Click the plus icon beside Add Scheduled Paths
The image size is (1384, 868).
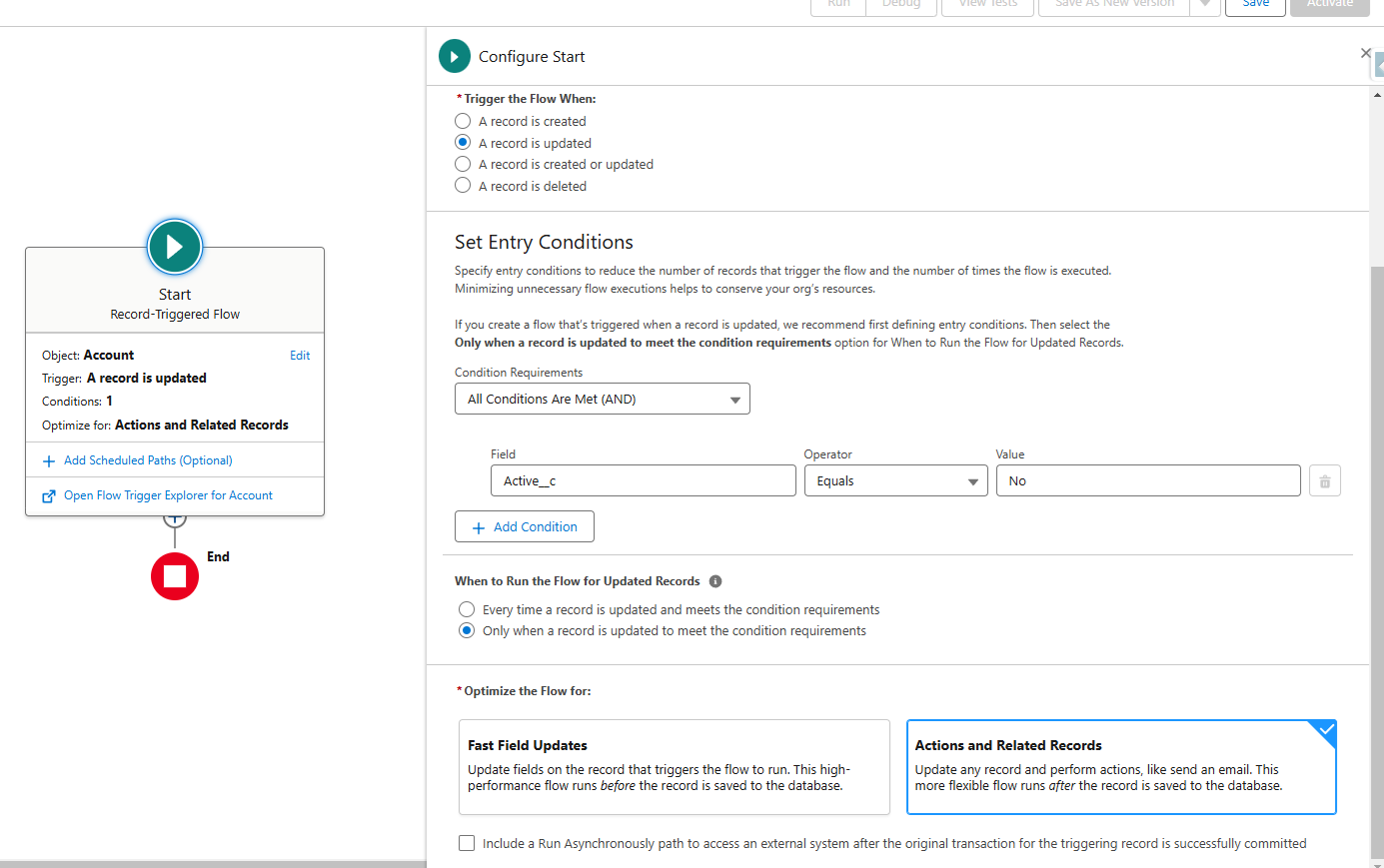point(49,461)
